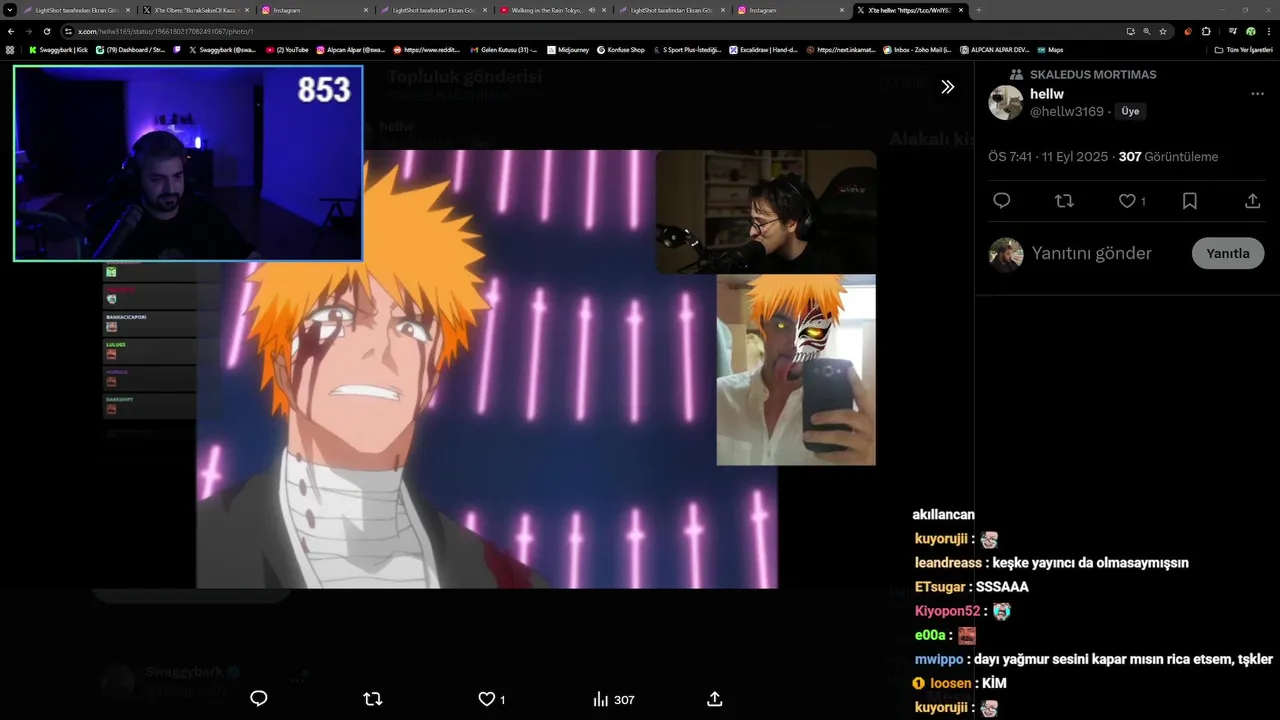Click the post timestamp ÖS 7:41 · 11 Eyl 2025
Image resolution: width=1280 pixels, height=720 pixels.
(x=1048, y=157)
